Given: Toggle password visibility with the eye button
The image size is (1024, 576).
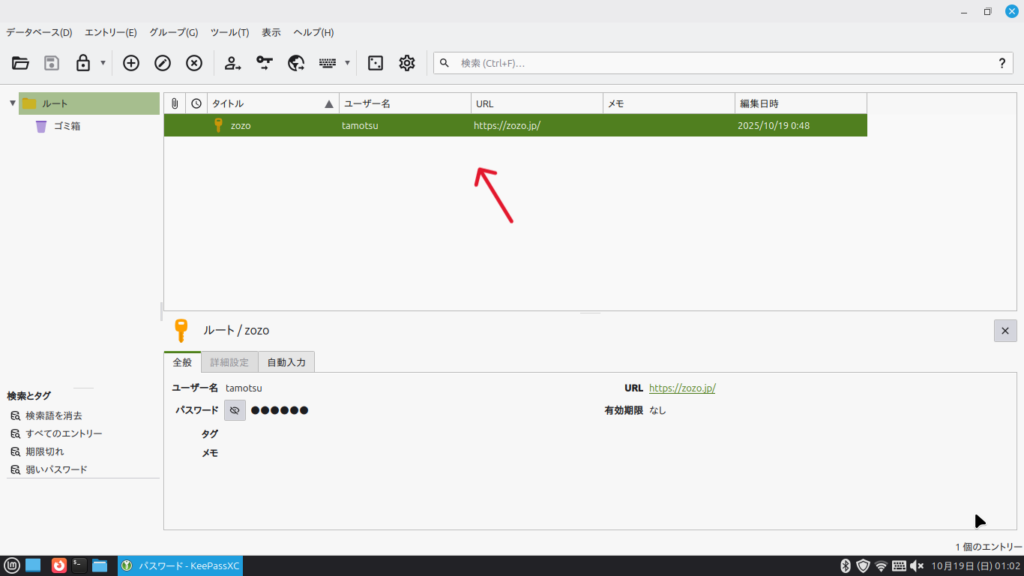Looking at the screenshot, I should [x=235, y=410].
